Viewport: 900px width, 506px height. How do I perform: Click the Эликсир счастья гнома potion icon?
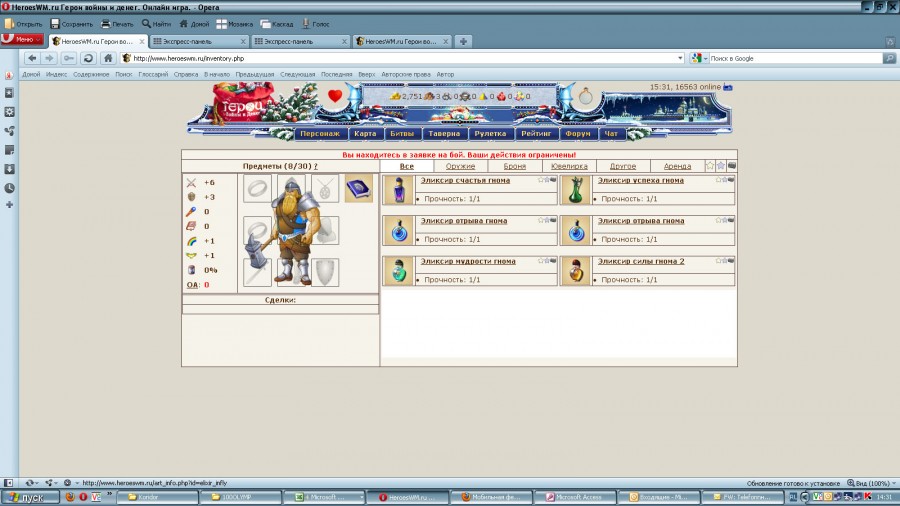pos(397,190)
